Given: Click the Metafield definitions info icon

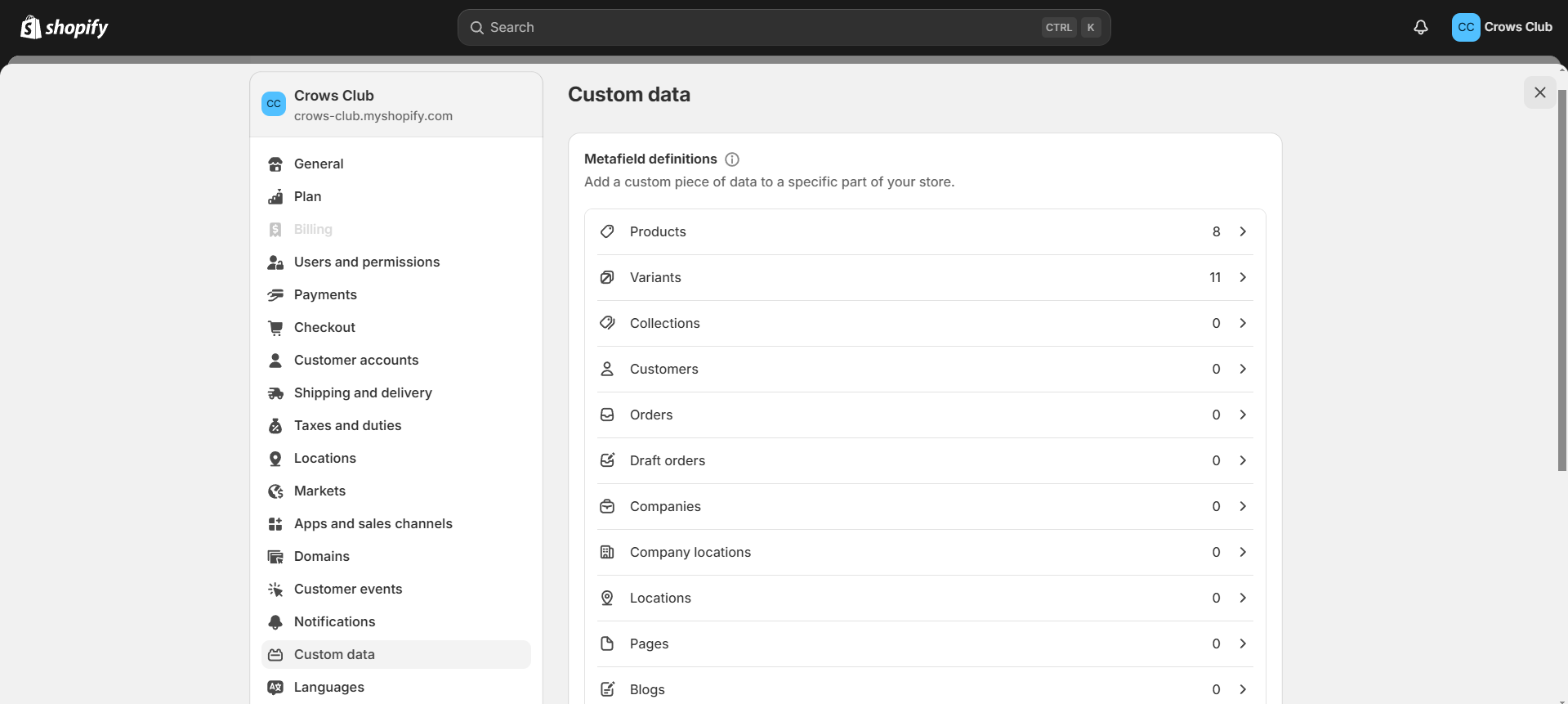Looking at the screenshot, I should pyautogui.click(x=732, y=159).
